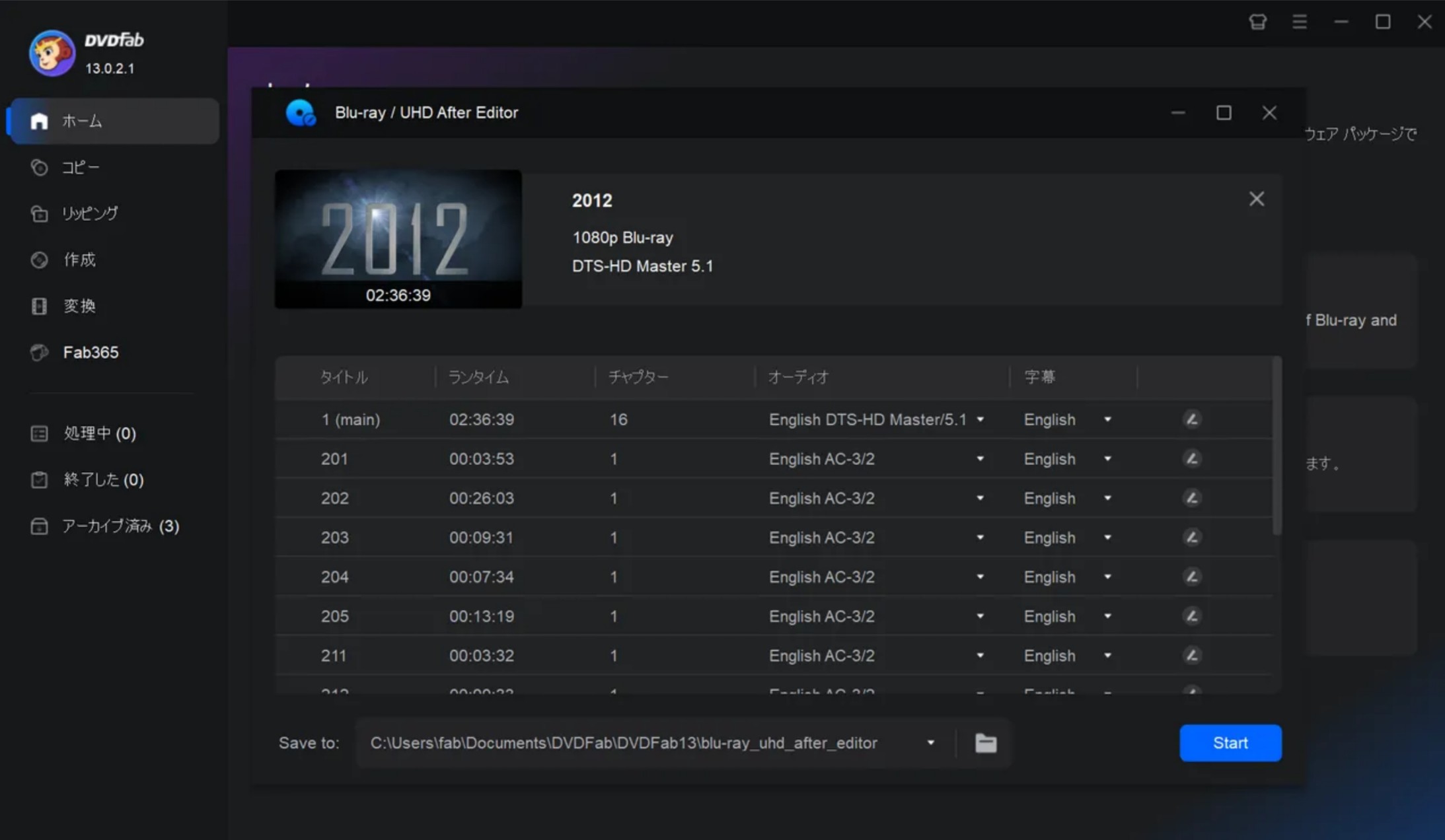Viewport: 1445px width, 840px height.
Task: Edit title 1 (main) with pencil icon
Action: point(1192,419)
